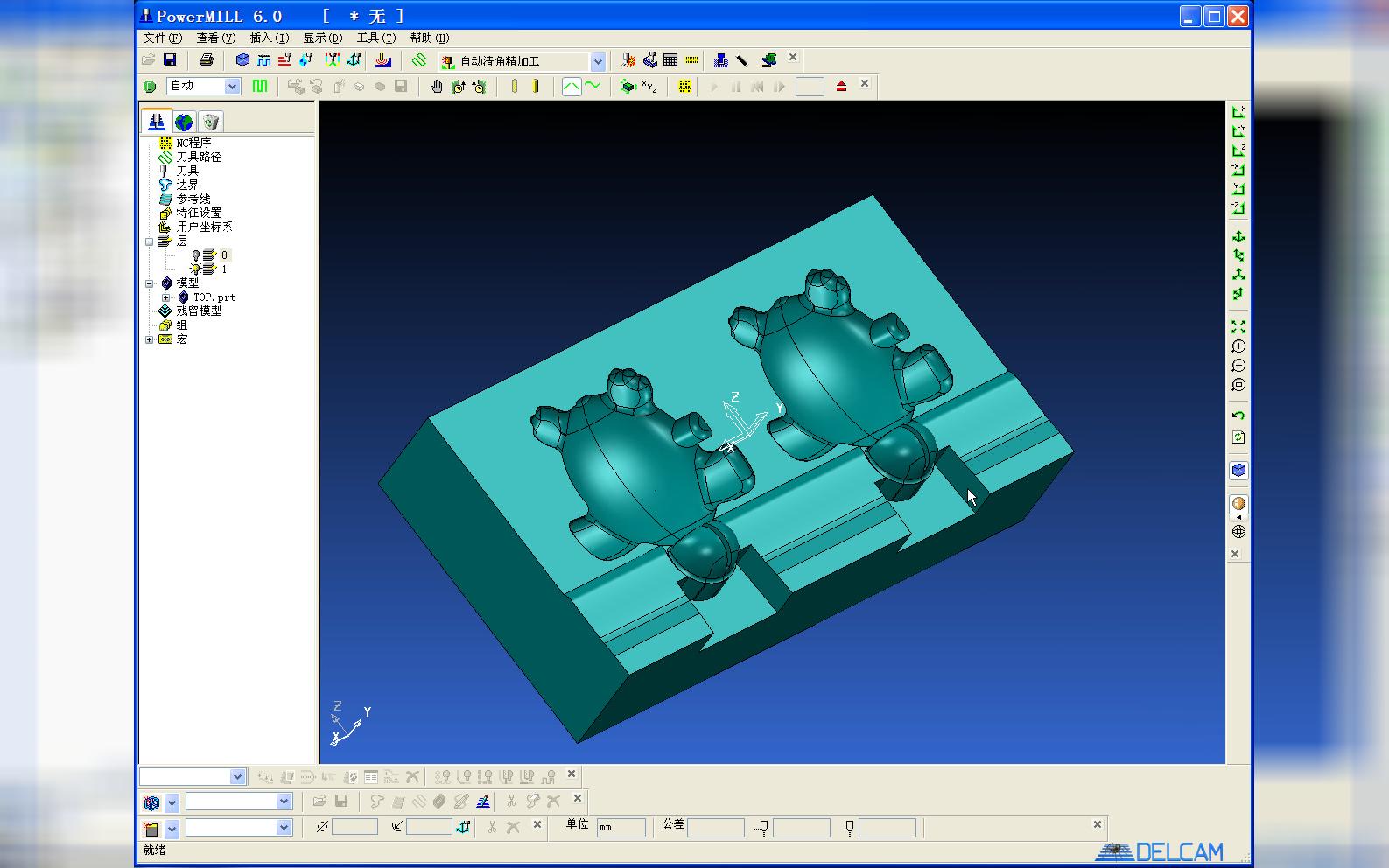Screen dimensions: 1389x868
Task: Collapse the 层 tree node
Action: tap(150, 241)
